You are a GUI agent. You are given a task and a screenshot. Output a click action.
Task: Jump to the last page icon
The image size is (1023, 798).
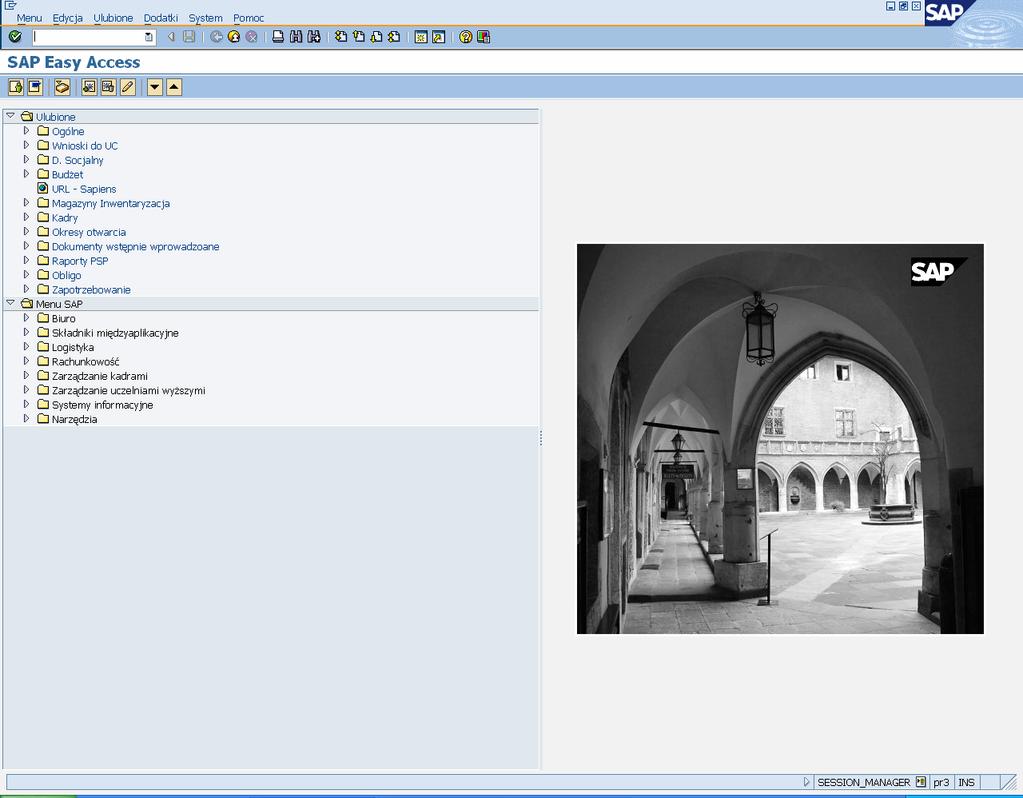click(x=394, y=37)
